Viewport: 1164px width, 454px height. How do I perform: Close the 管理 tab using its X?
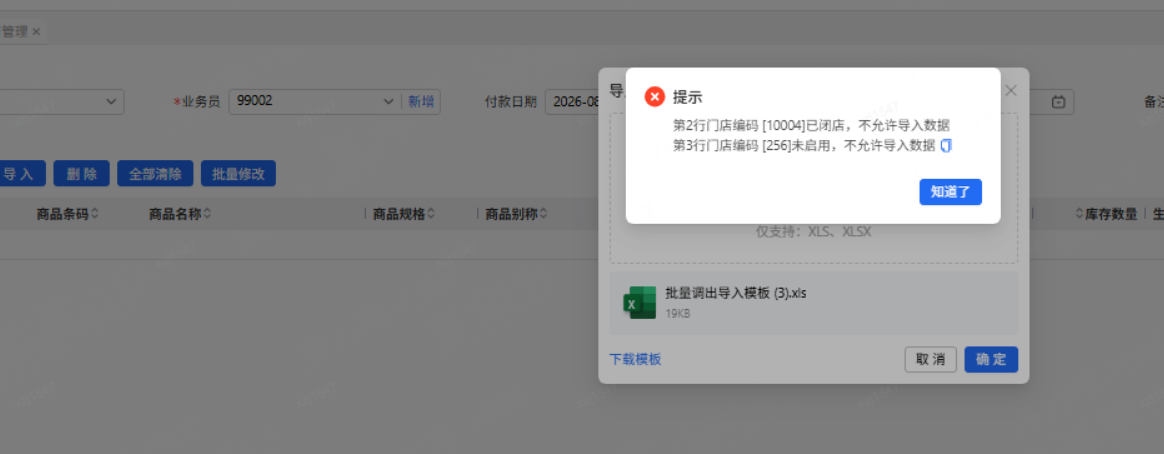pos(36,32)
